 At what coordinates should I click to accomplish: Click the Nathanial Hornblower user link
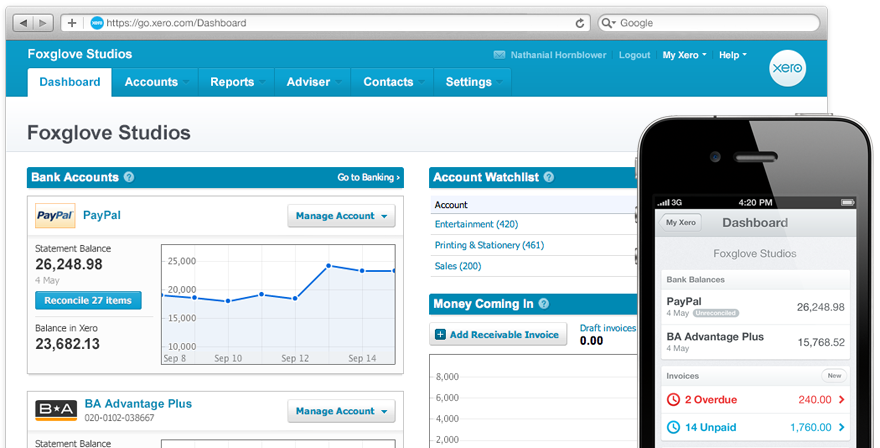point(558,55)
